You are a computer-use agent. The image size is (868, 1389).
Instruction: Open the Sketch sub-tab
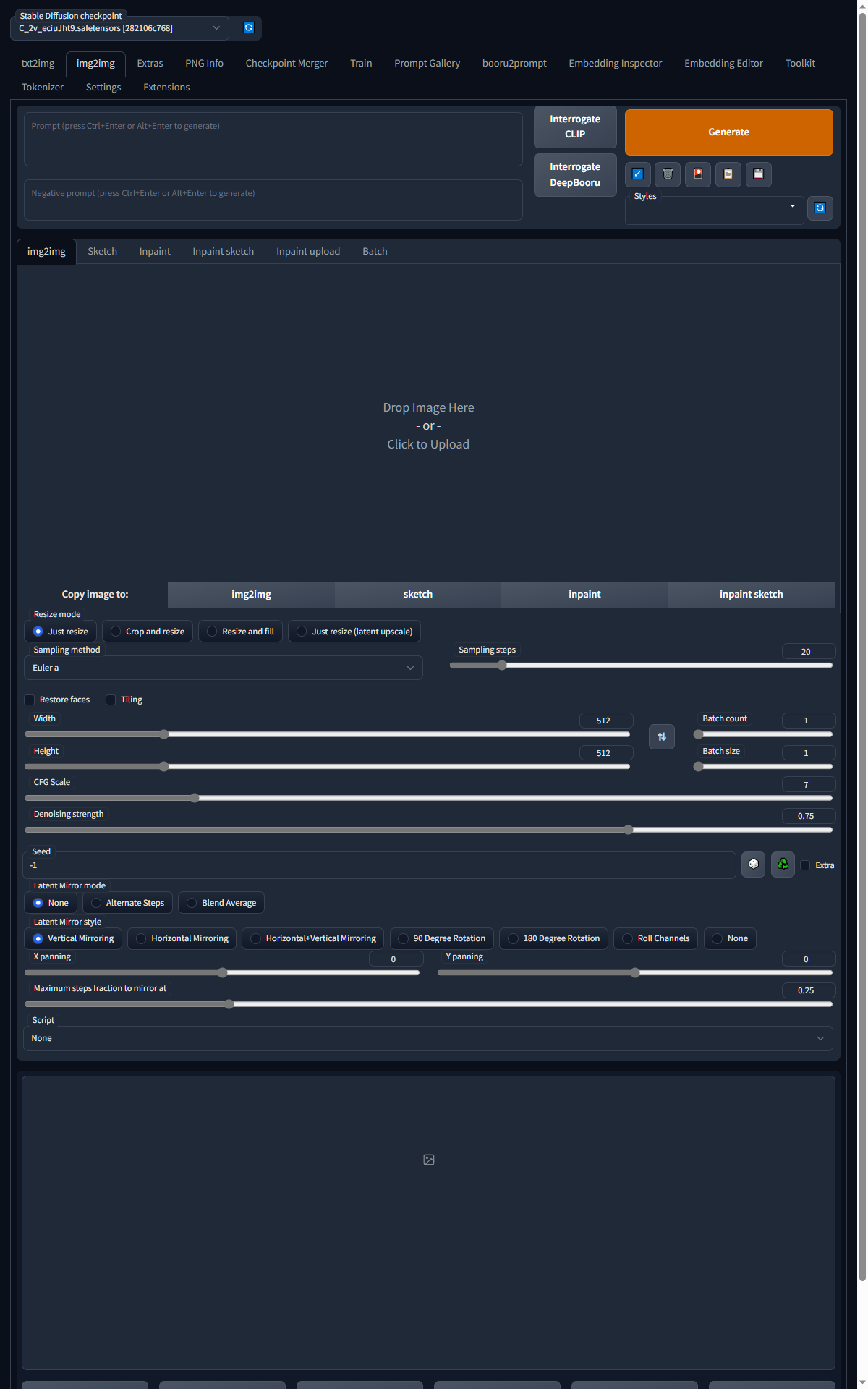click(x=102, y=251)
